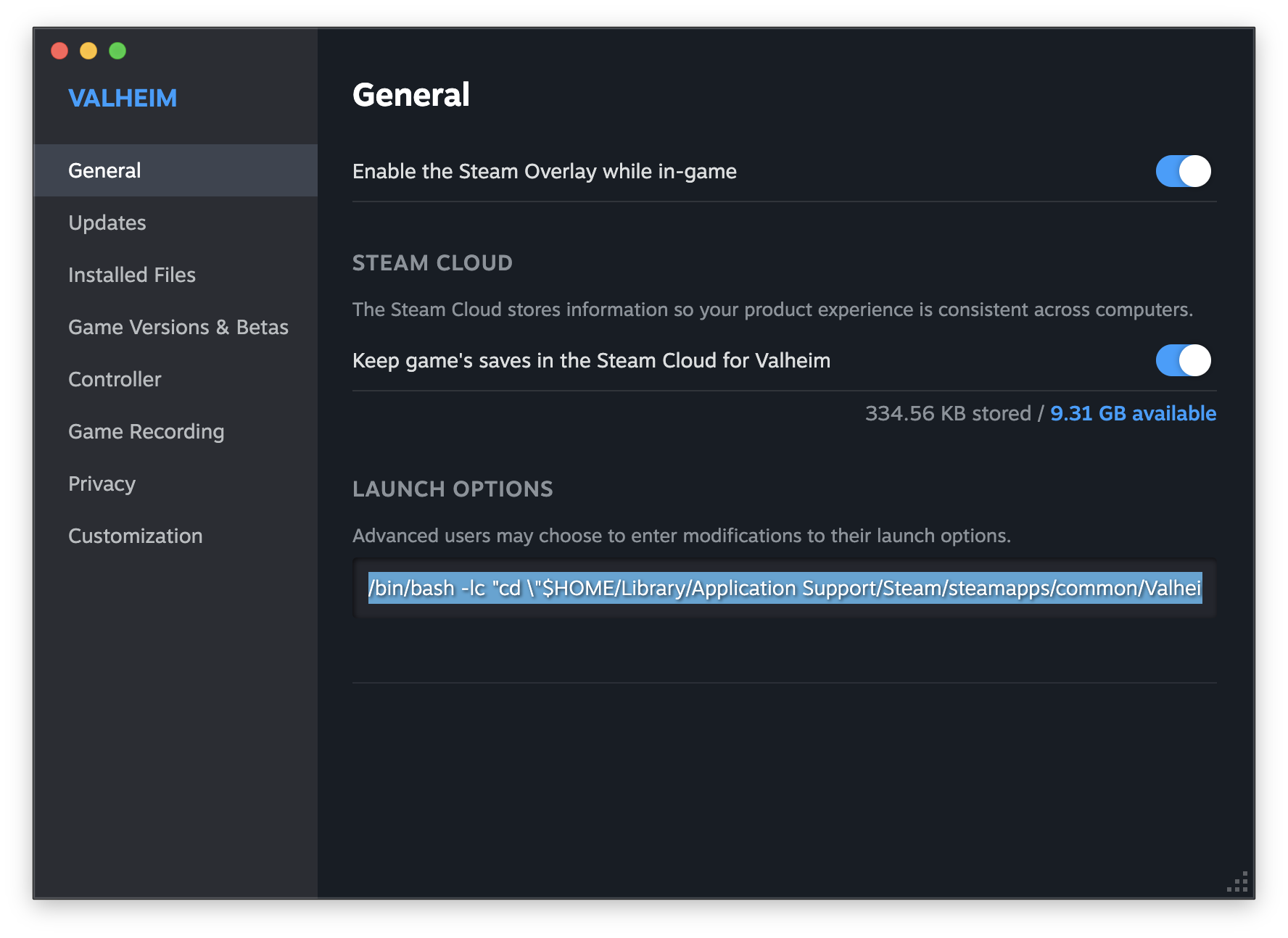Minimize the window with yellow button
1288x938 pixels.
tap(88, 51)
